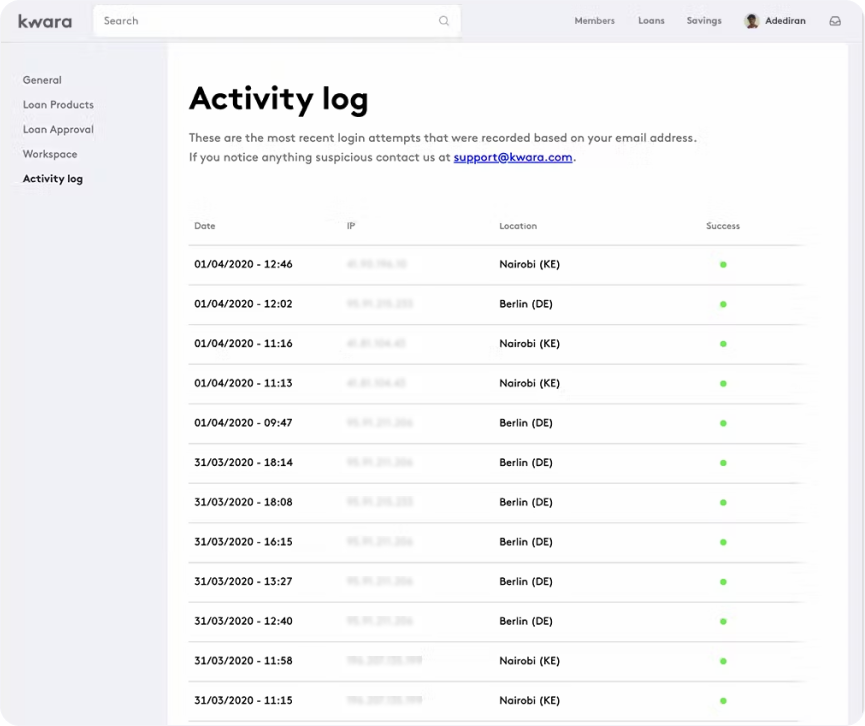Open the Savings menu
865x726 pixels.
[703, 20]
